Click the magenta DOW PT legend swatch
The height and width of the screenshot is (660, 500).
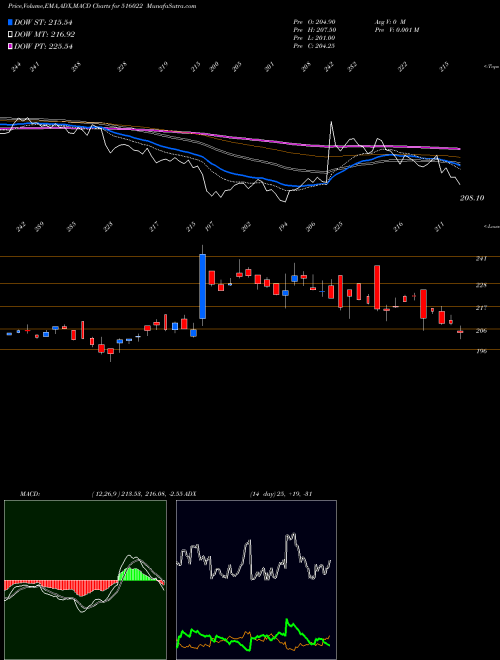click(10, 46)
